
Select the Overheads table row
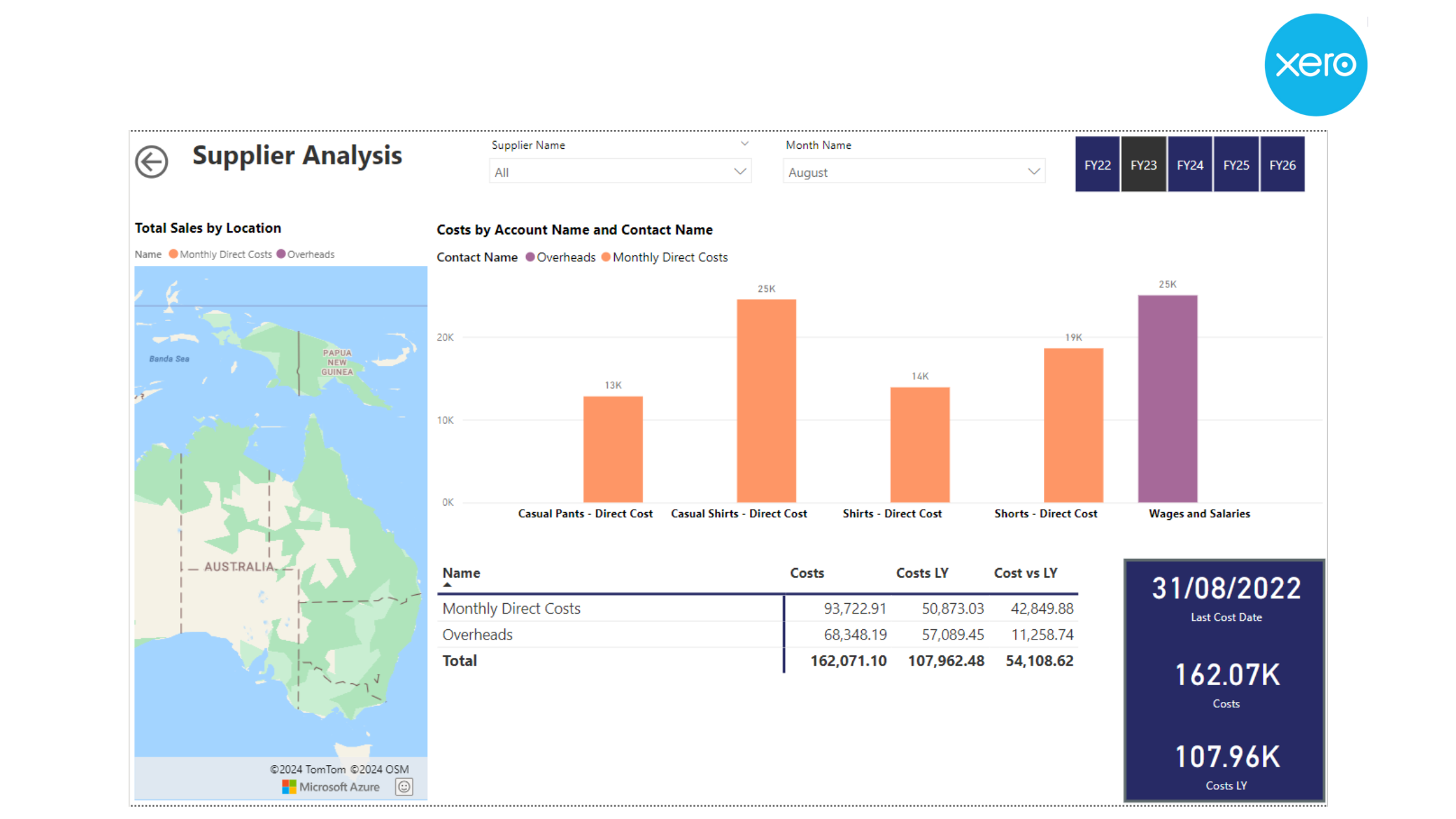click(478, 635)
